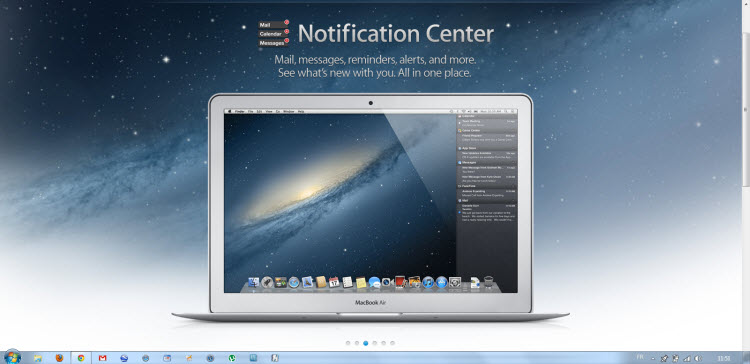Screen dimensions: 750x364
Task: Select the second carousel pagination dot
Action: [x=357, y=343]
